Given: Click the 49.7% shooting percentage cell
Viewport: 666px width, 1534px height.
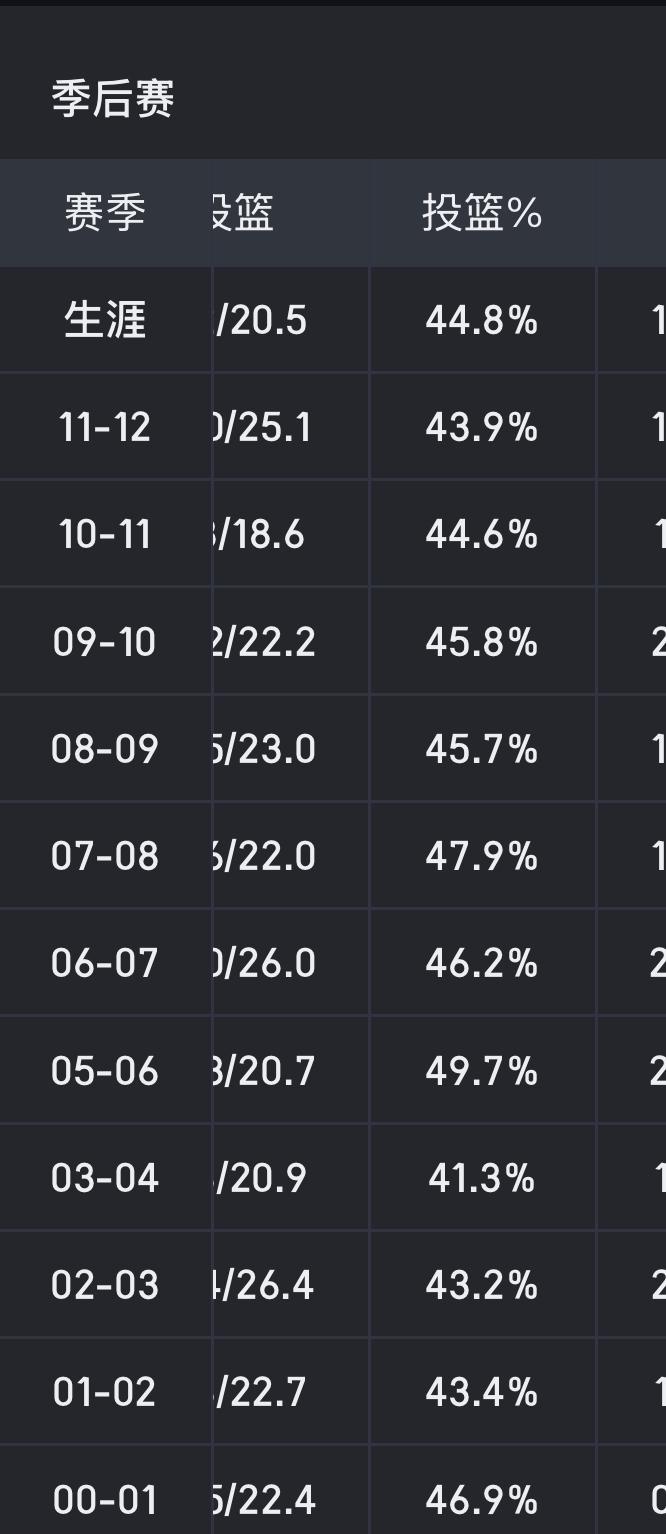Looking at the screenshot, I should pos(482,1071).
